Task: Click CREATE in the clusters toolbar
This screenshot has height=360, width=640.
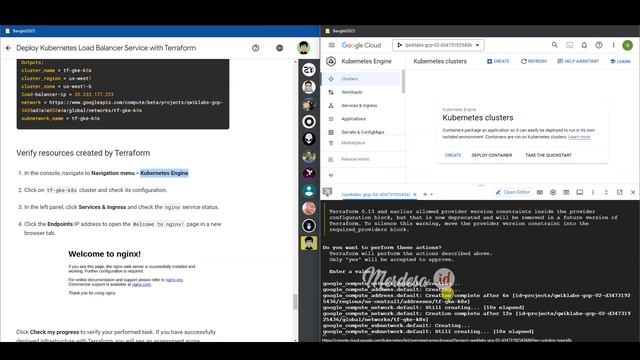Action: [498, 61]
